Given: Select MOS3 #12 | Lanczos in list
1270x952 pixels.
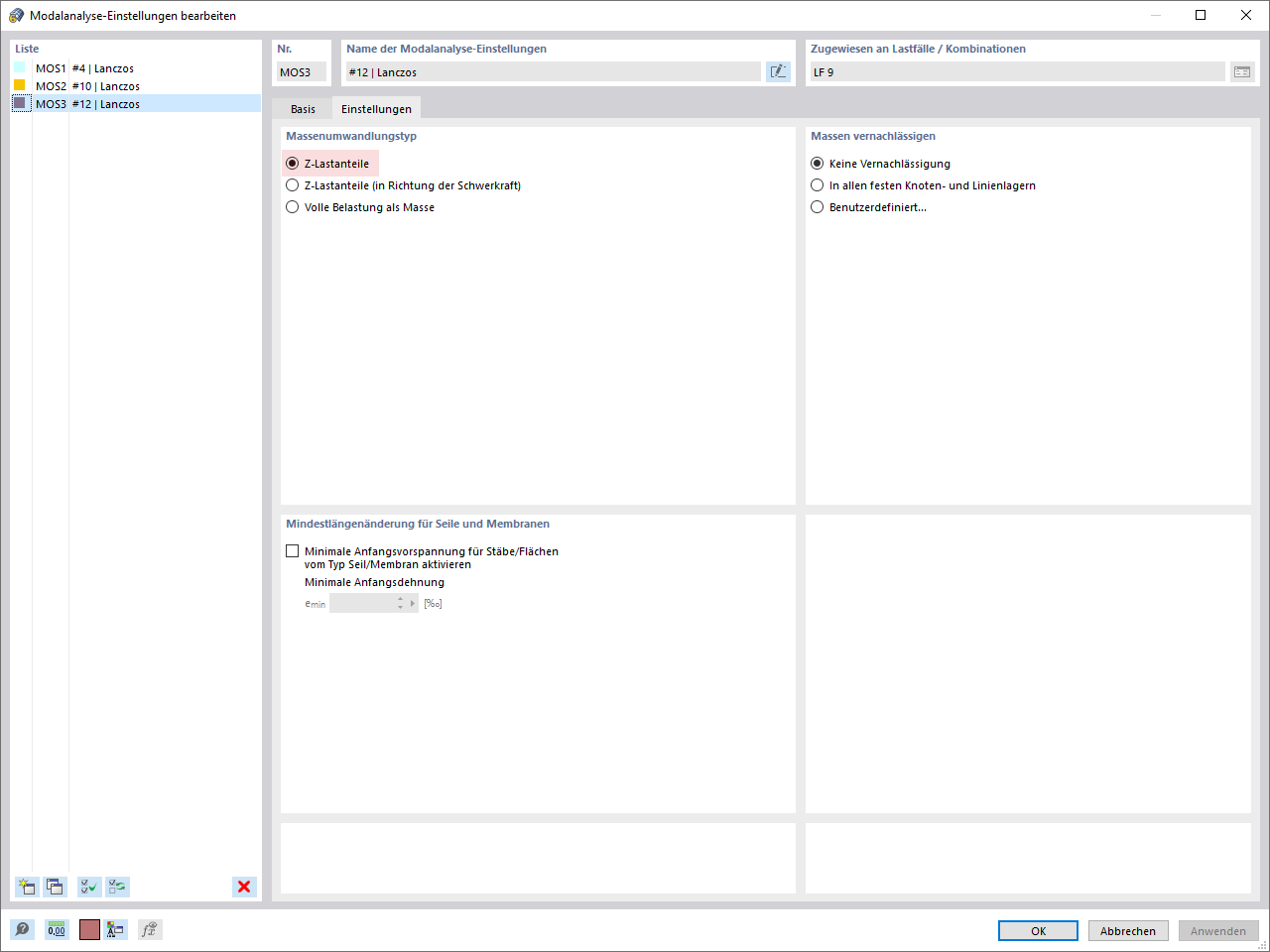Looking at the screenshot, I should [136, 104].
